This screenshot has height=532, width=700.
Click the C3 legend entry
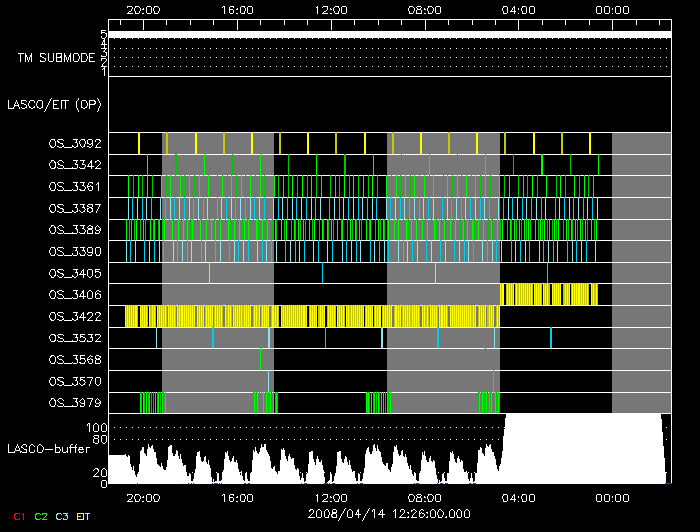(x=62, y=516)
